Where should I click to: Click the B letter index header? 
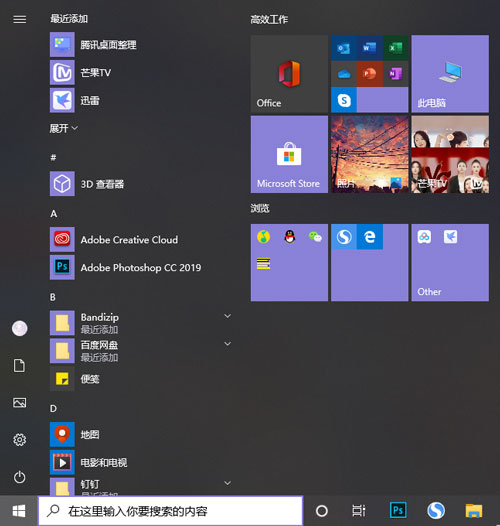click(x=53, y=297)
